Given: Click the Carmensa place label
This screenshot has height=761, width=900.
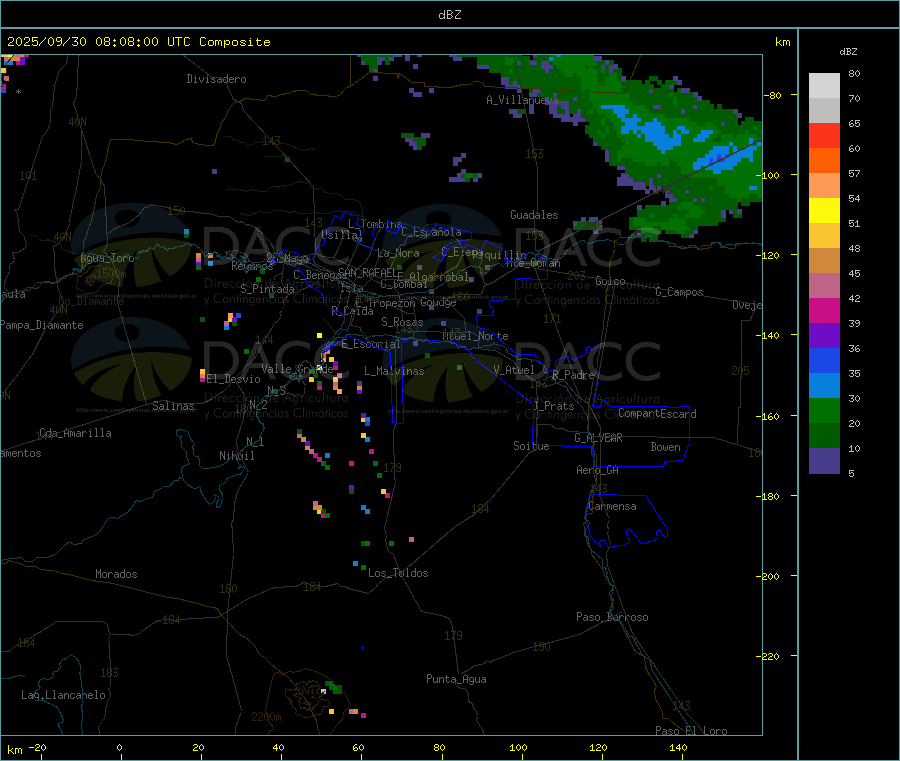Looking at the screenshot, I should [612, 506].
